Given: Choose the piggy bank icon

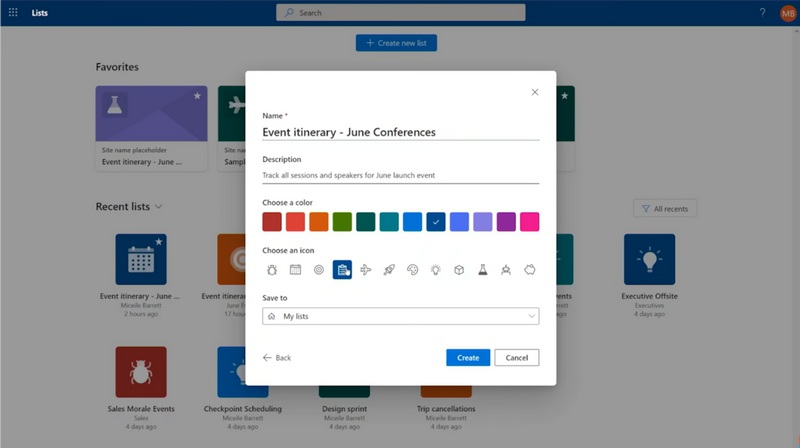Looking at the screenshot, I should 529,270.
